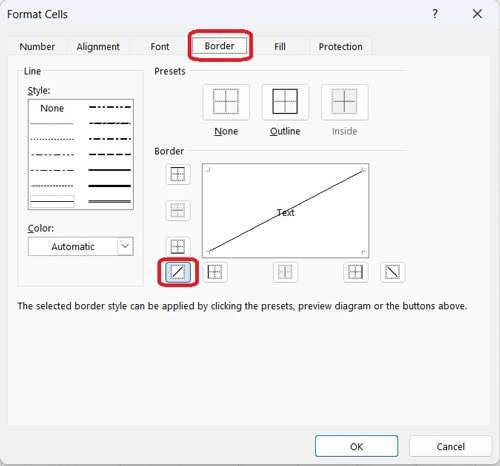This screenshot has height=466, width=500.
Task: Open the Color Automatic dropdown
Action: 81,246
